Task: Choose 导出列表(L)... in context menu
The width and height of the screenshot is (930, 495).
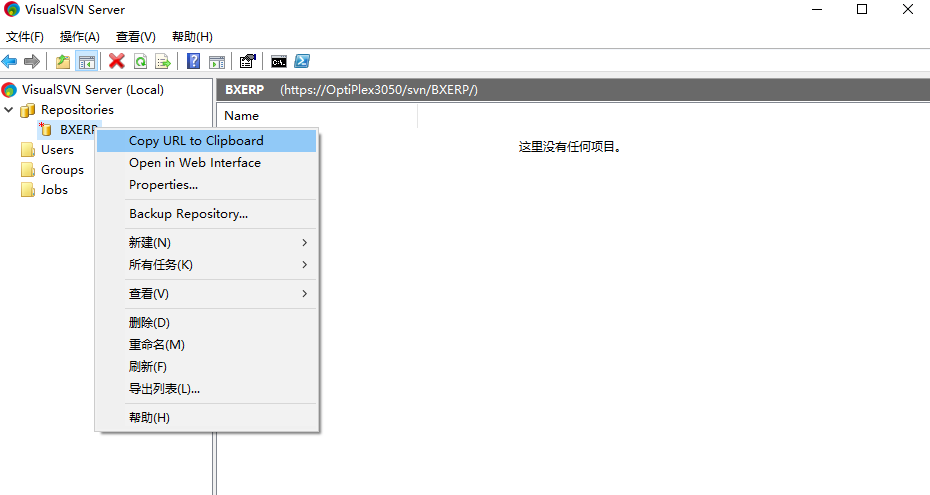Action: [x=206, y=388]
